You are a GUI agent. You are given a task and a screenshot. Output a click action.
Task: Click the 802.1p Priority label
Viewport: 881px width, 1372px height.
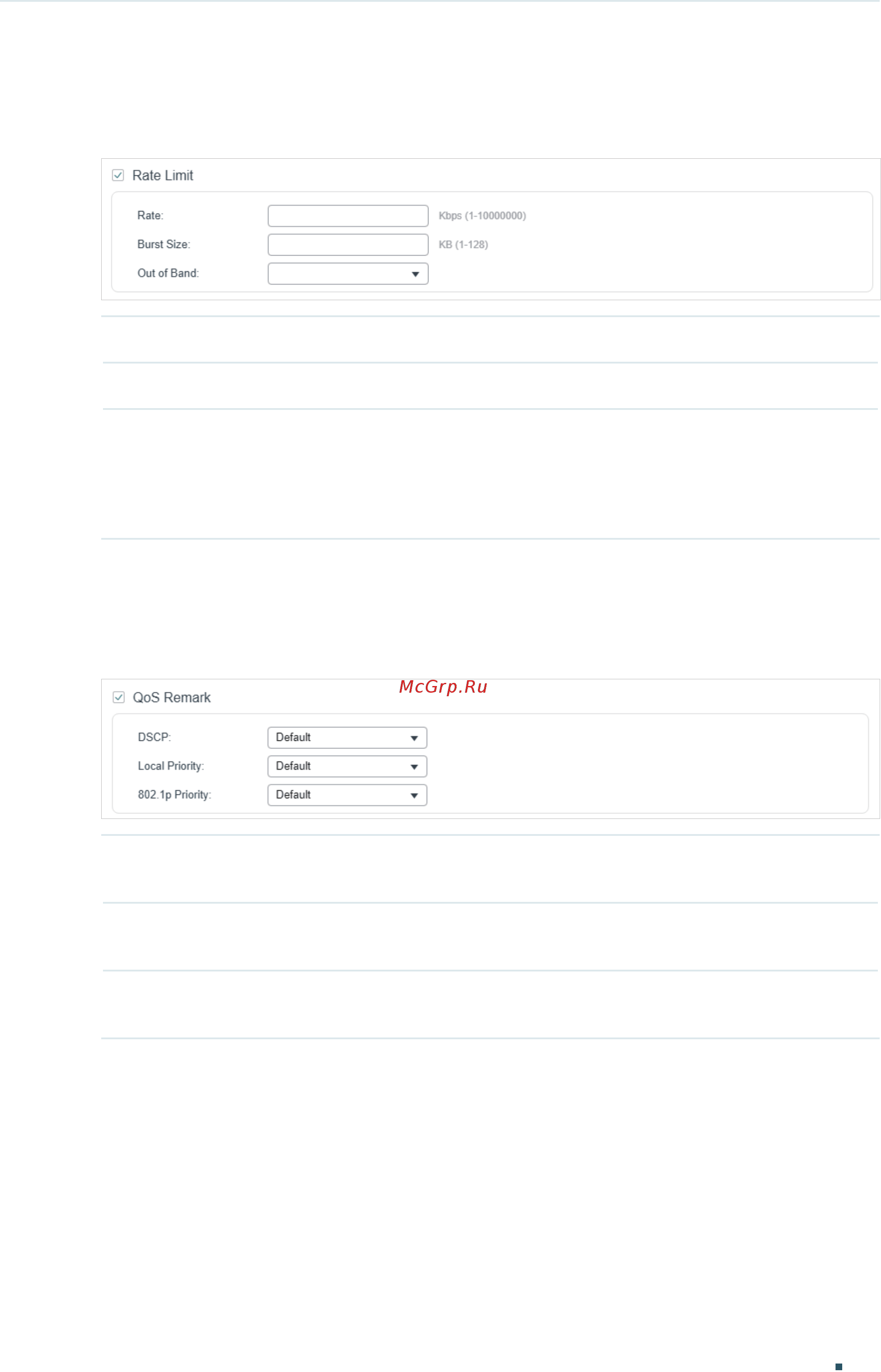point(174,795)
